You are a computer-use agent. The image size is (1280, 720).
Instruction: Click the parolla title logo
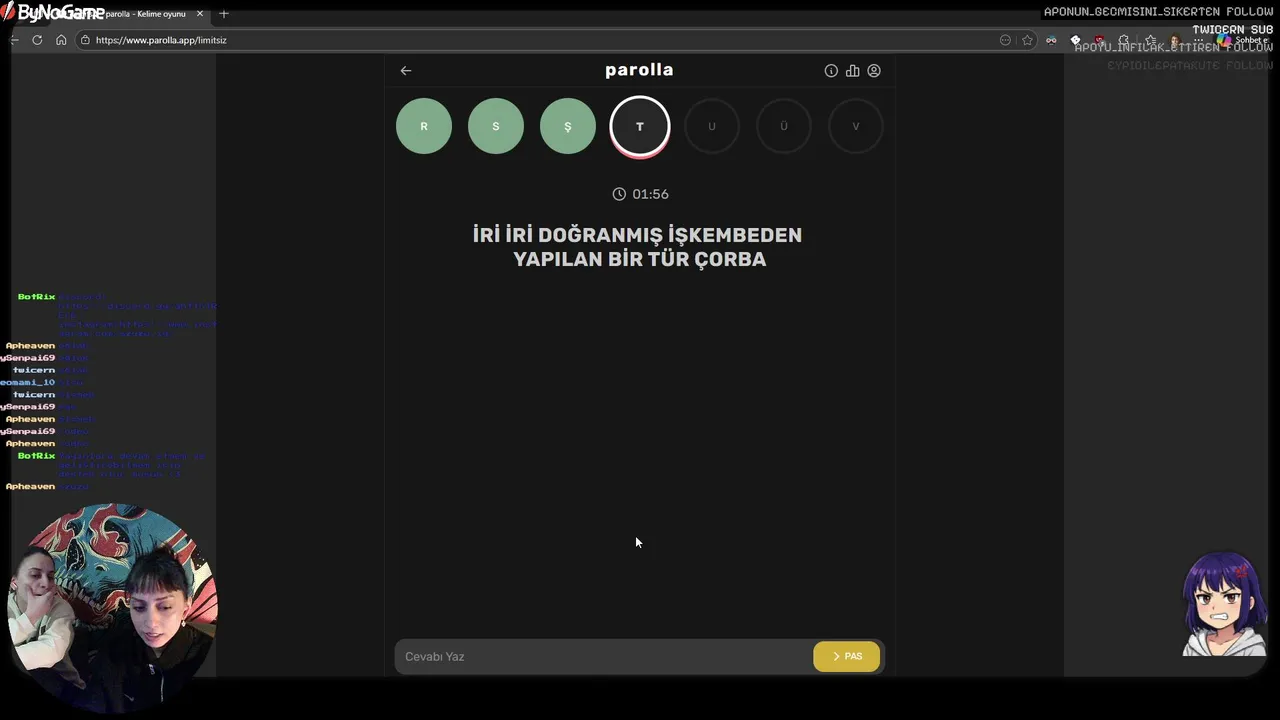point(639,70)
